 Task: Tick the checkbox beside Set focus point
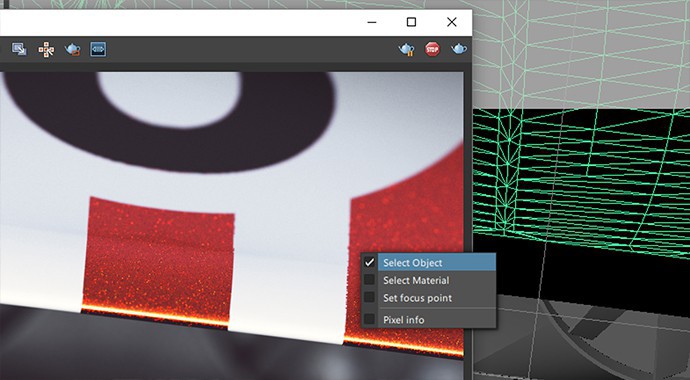tap(370, 297)
